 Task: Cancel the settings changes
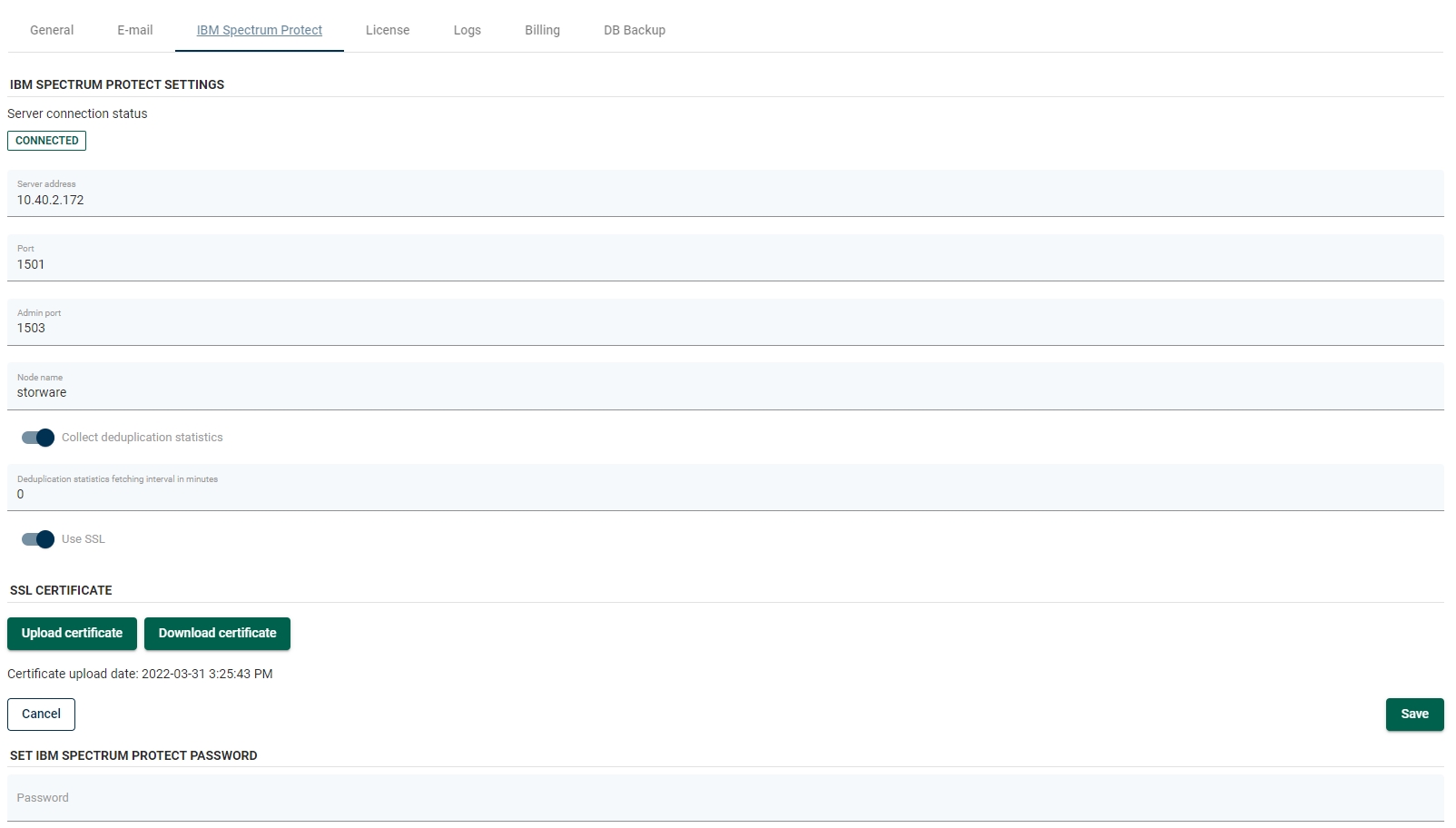[x=41, y=715]
